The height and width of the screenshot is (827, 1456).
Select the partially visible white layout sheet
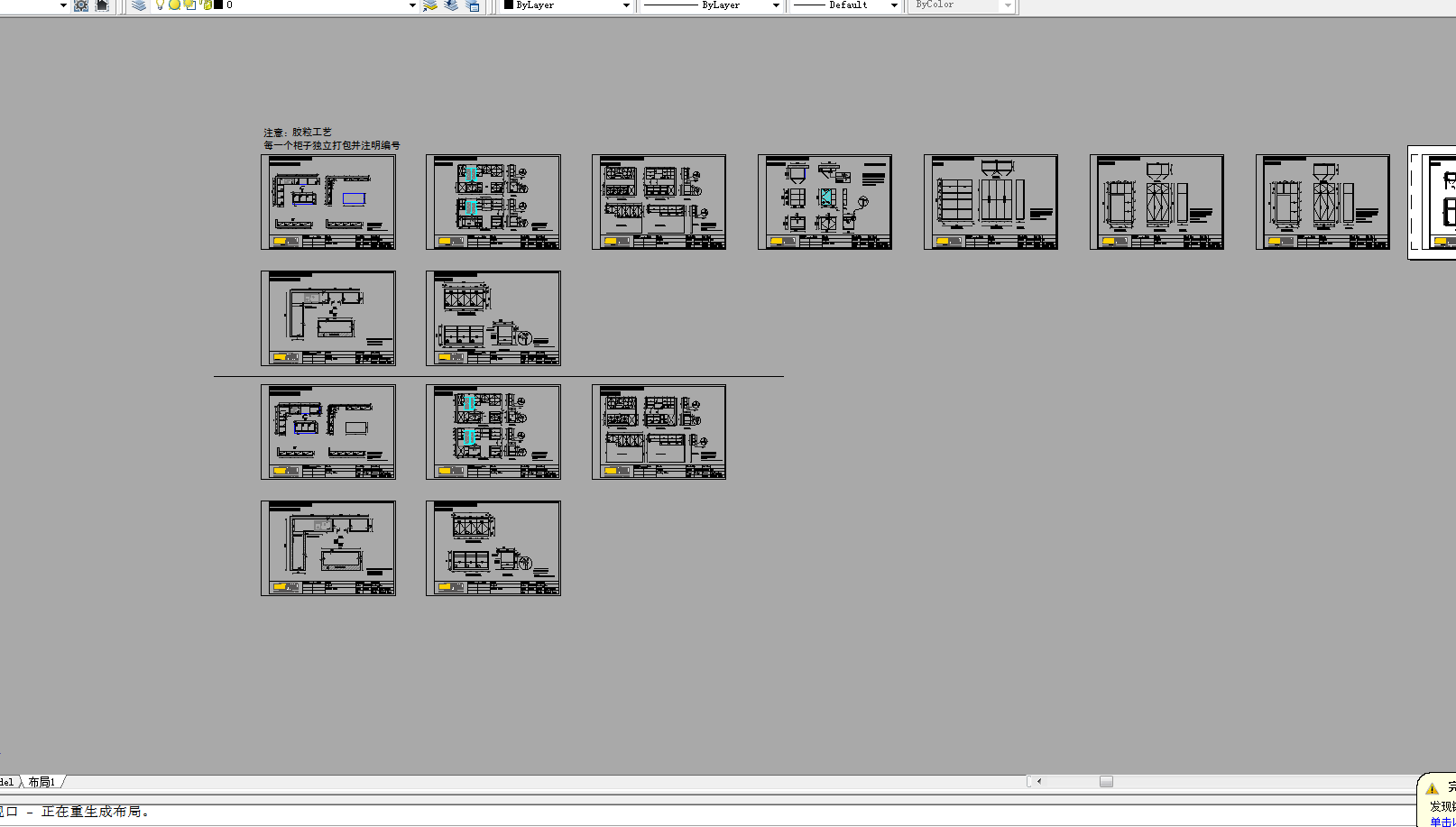tap(1433, 203)
